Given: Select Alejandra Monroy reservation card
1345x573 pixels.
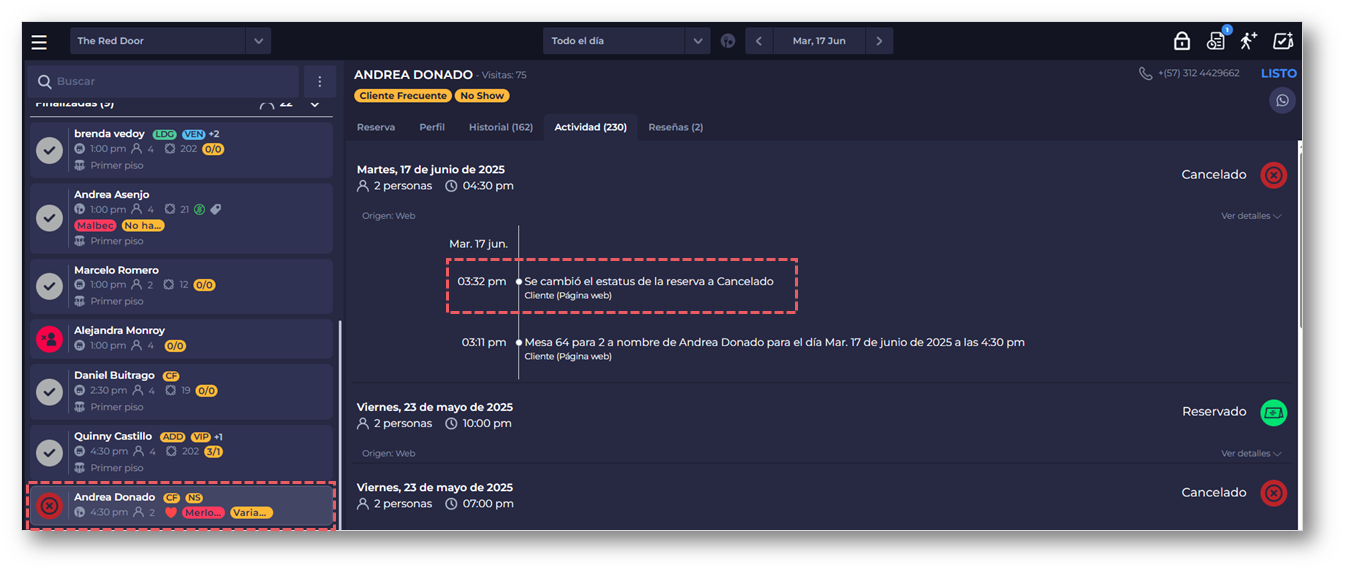Looking at the screenshot, I should click(x=181, y=339).
